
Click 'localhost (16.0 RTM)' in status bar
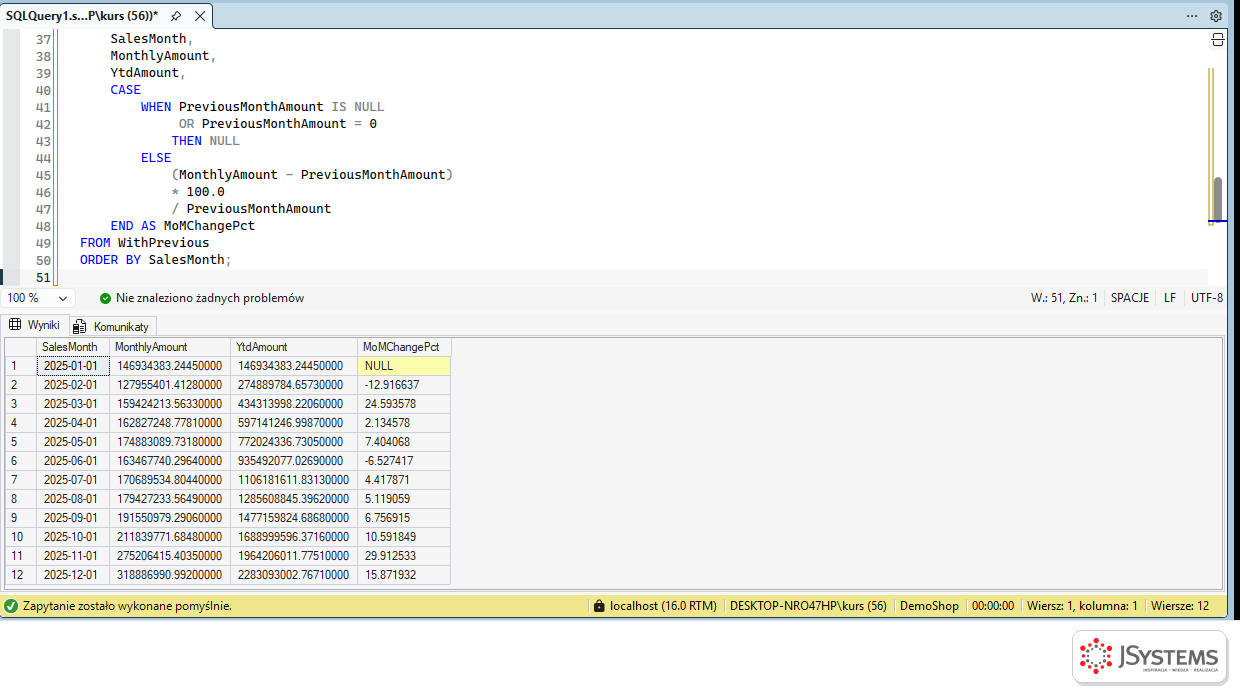coord(663,606)
